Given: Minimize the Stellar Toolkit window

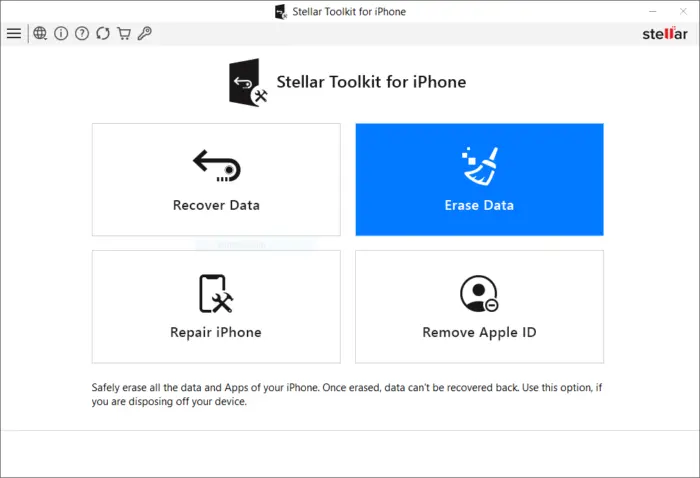Looking at the screenshot, I should 653,11.
